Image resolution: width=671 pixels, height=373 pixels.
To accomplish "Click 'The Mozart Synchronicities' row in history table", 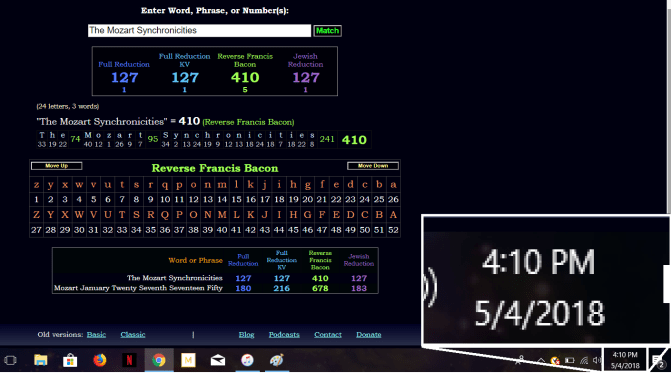I will click(x=175, y=278).
